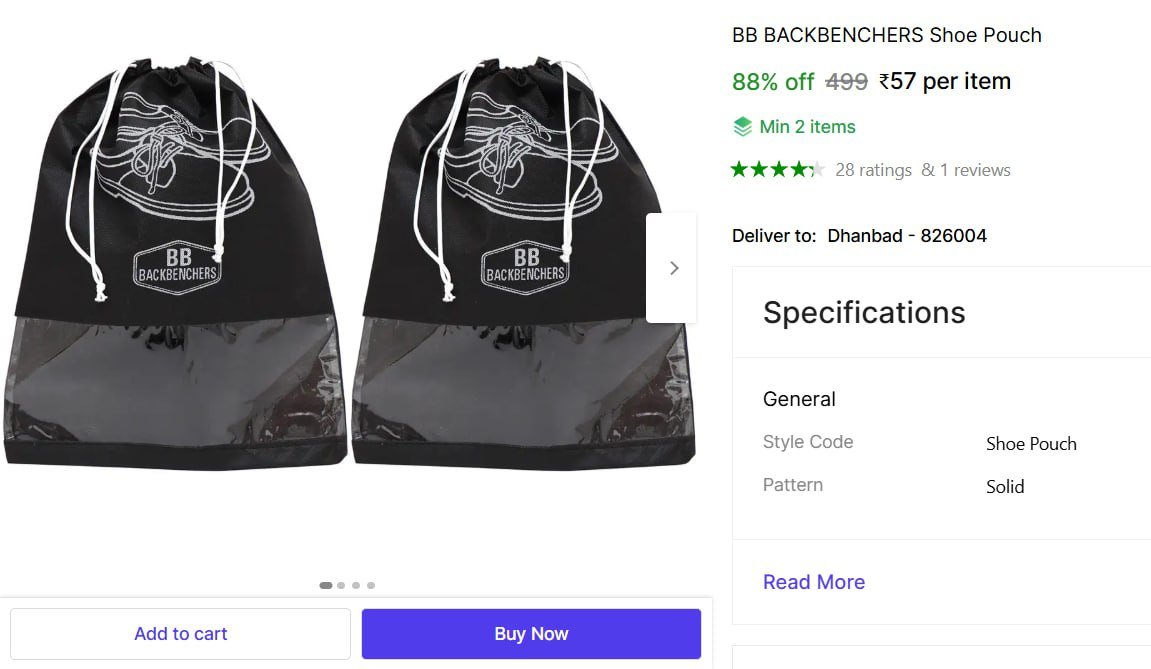This screenshot has width=1151, height=669.
Task: Open the 28 ratings link
Action: [x=873, y=170]
